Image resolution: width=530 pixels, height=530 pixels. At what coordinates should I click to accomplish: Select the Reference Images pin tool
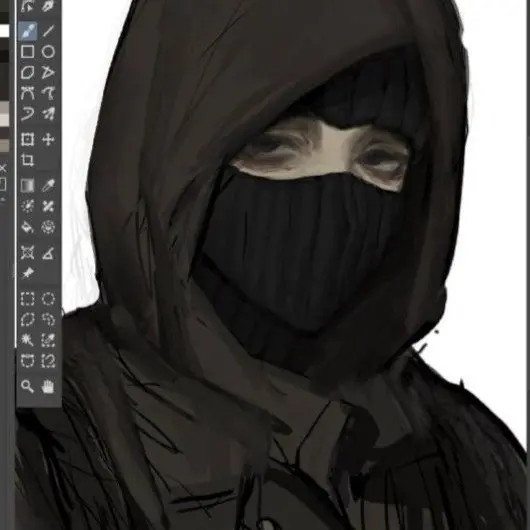pos(27,273)
